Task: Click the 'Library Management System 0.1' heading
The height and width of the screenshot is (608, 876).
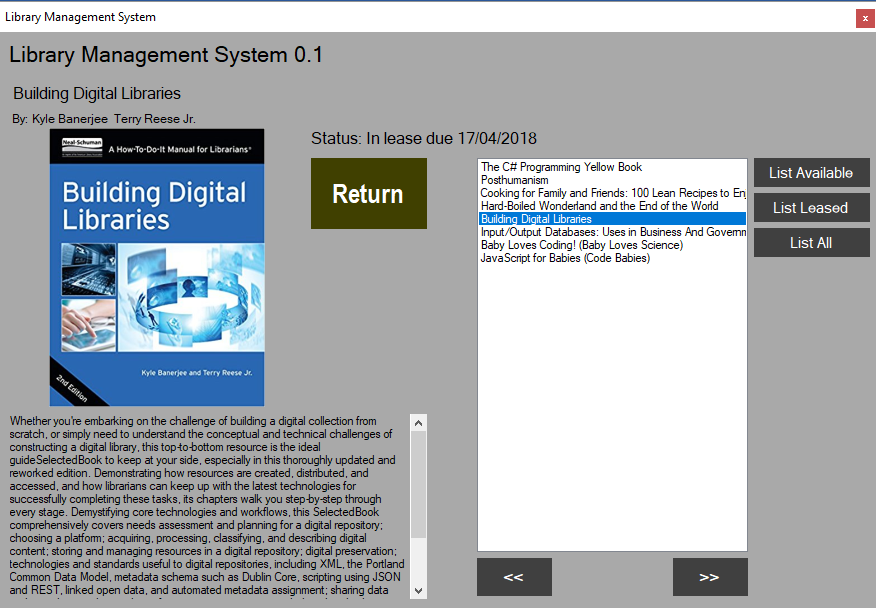Action: pos(166,55)
